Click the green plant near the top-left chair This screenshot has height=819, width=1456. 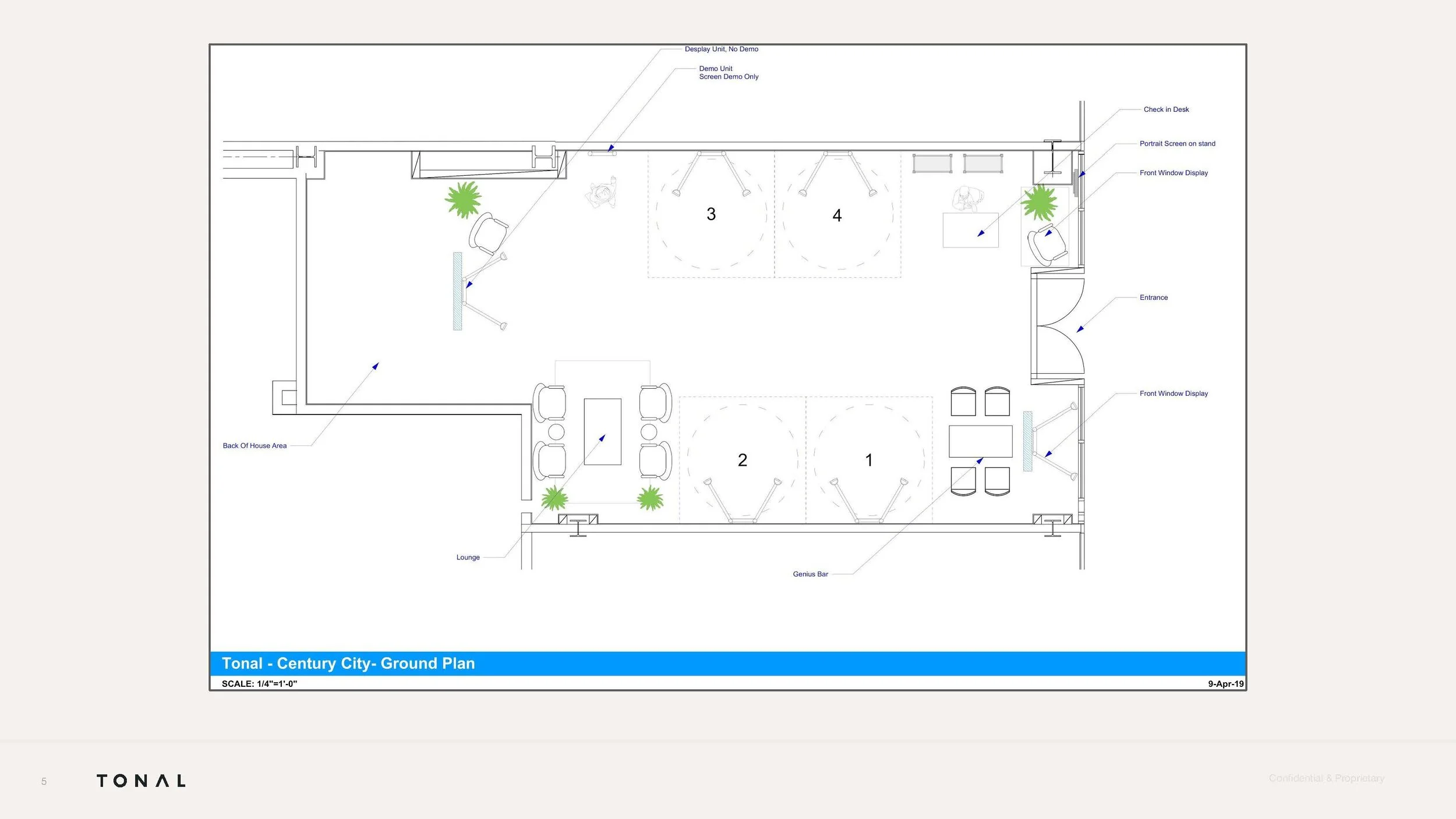464,199
